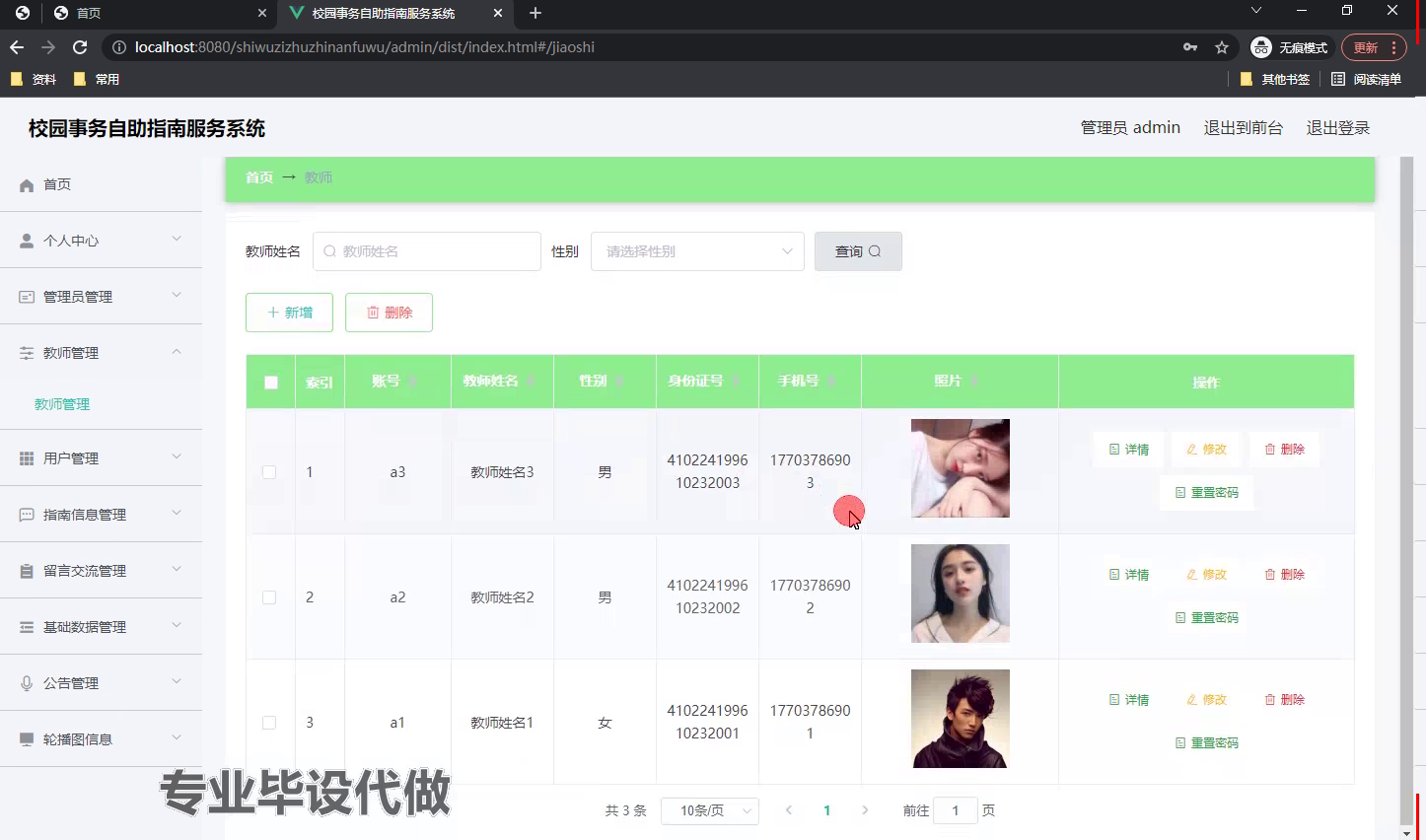
Task: Click the person icon for 个人中心
Action: tap(27, 241)
